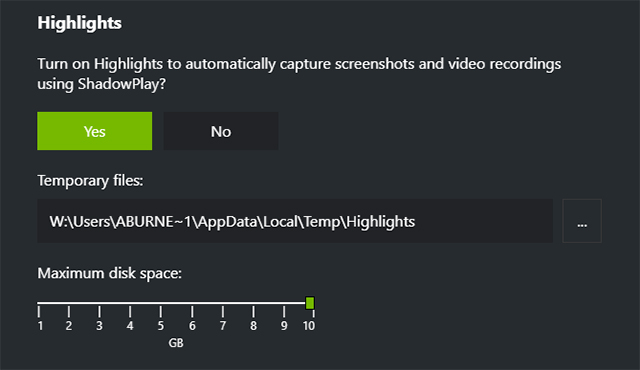Click the Highlights section heading
640x370 pixels.
coord(80,23)
